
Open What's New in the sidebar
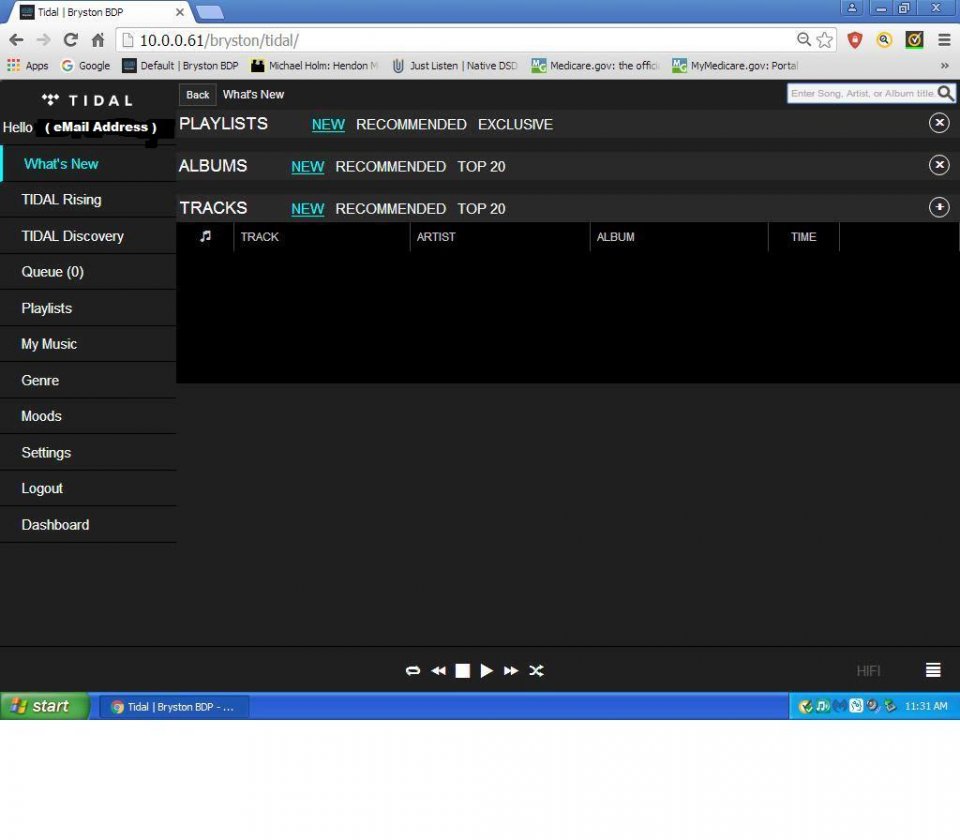point(88,163)
